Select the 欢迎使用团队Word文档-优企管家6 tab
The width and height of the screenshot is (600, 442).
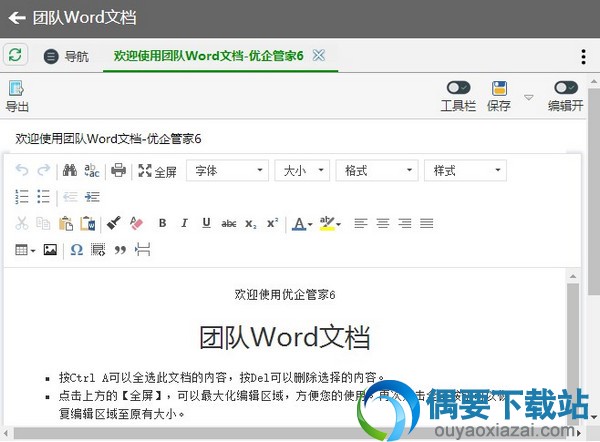209,56
